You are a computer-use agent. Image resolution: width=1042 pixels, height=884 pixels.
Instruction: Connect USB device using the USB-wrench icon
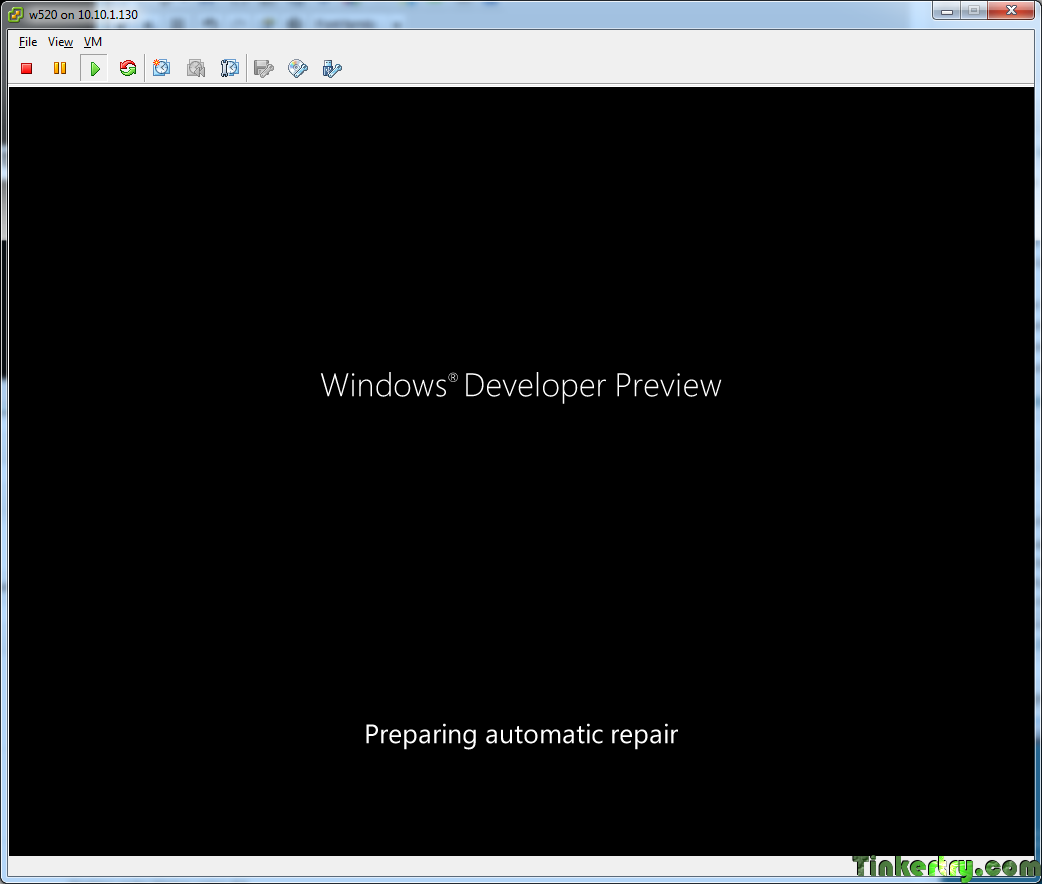(332, 68)
